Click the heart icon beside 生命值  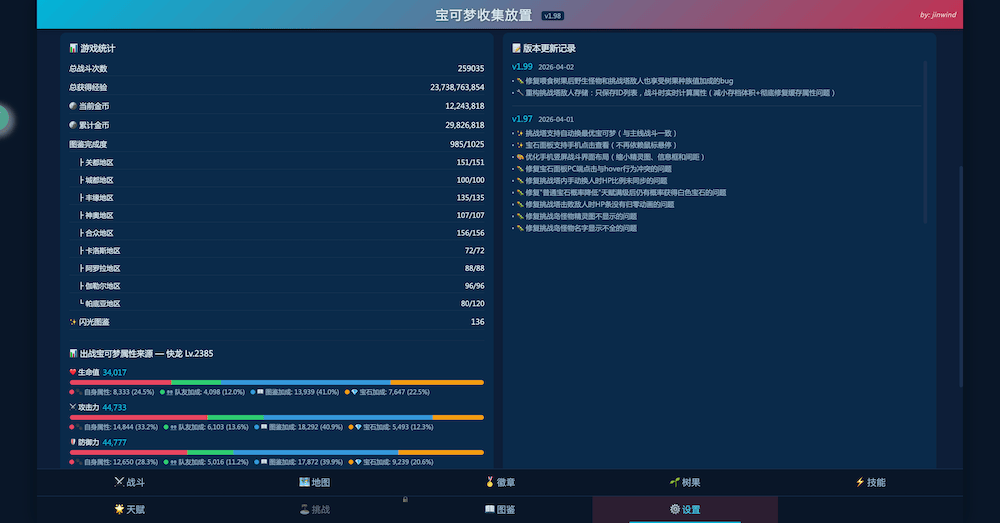pyautogui.click(x=73, y=372)
